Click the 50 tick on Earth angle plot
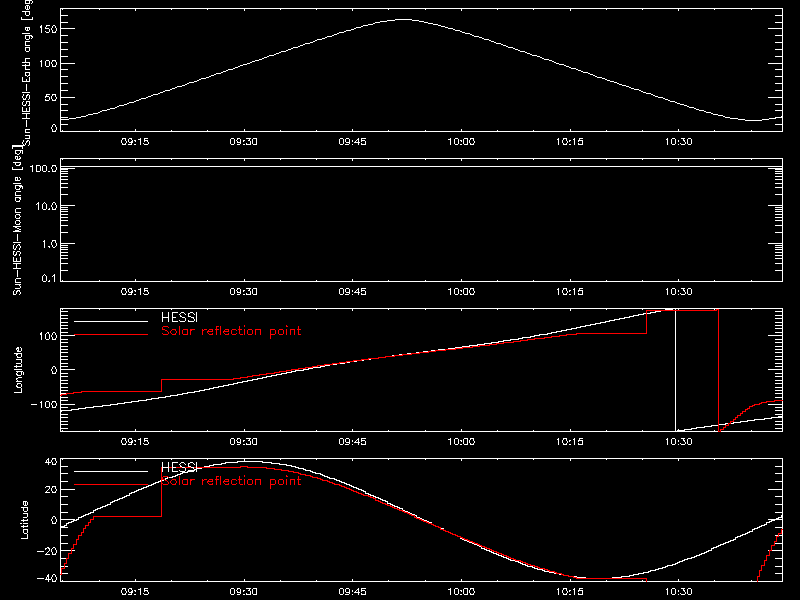Screen dimensions: 800x600 click(51, 97)
